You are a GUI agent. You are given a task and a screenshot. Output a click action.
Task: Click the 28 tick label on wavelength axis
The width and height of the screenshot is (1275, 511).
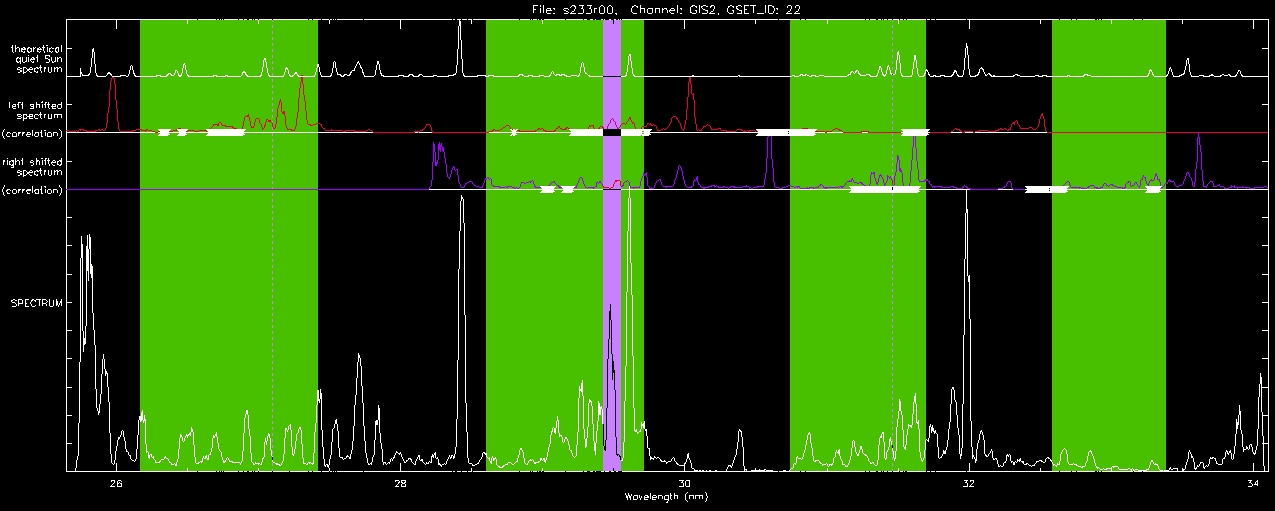400,484
